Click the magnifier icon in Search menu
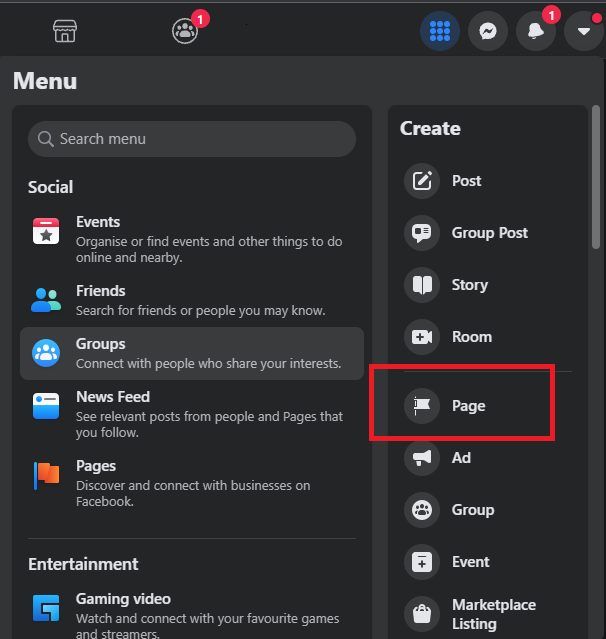The width and height of the screenshot is (606, 639). pos(45,139)
